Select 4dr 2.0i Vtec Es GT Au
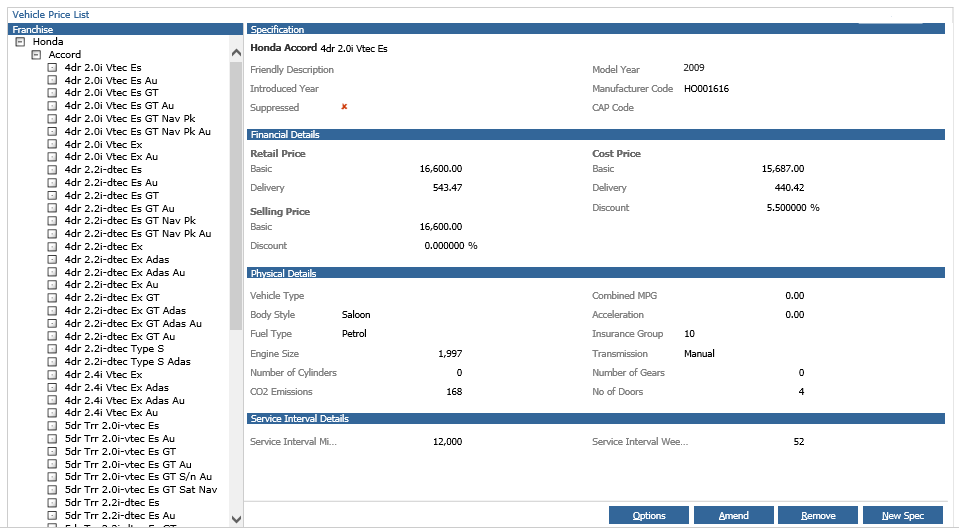 (119, 106)
